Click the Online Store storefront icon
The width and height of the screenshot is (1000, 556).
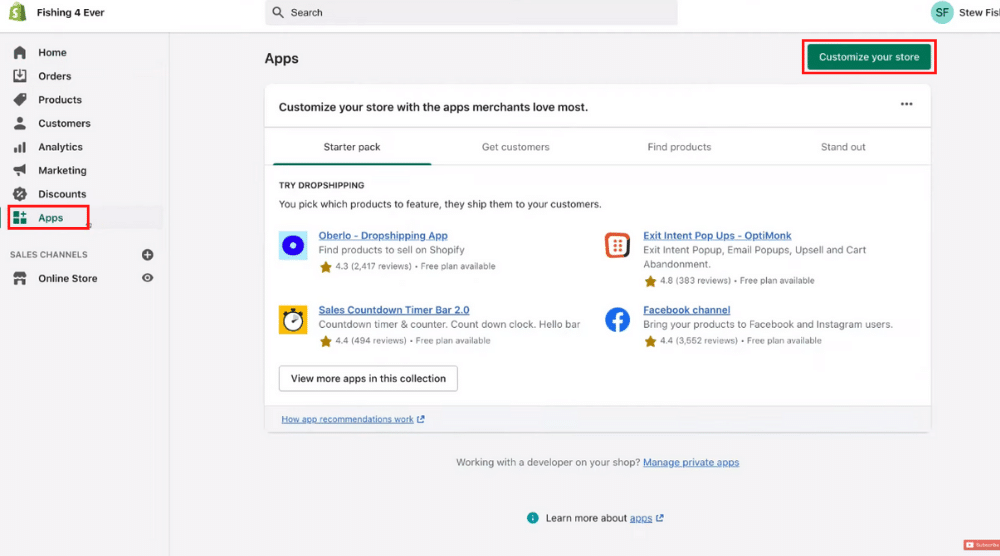pyautogui.click(x=20, y=278)
